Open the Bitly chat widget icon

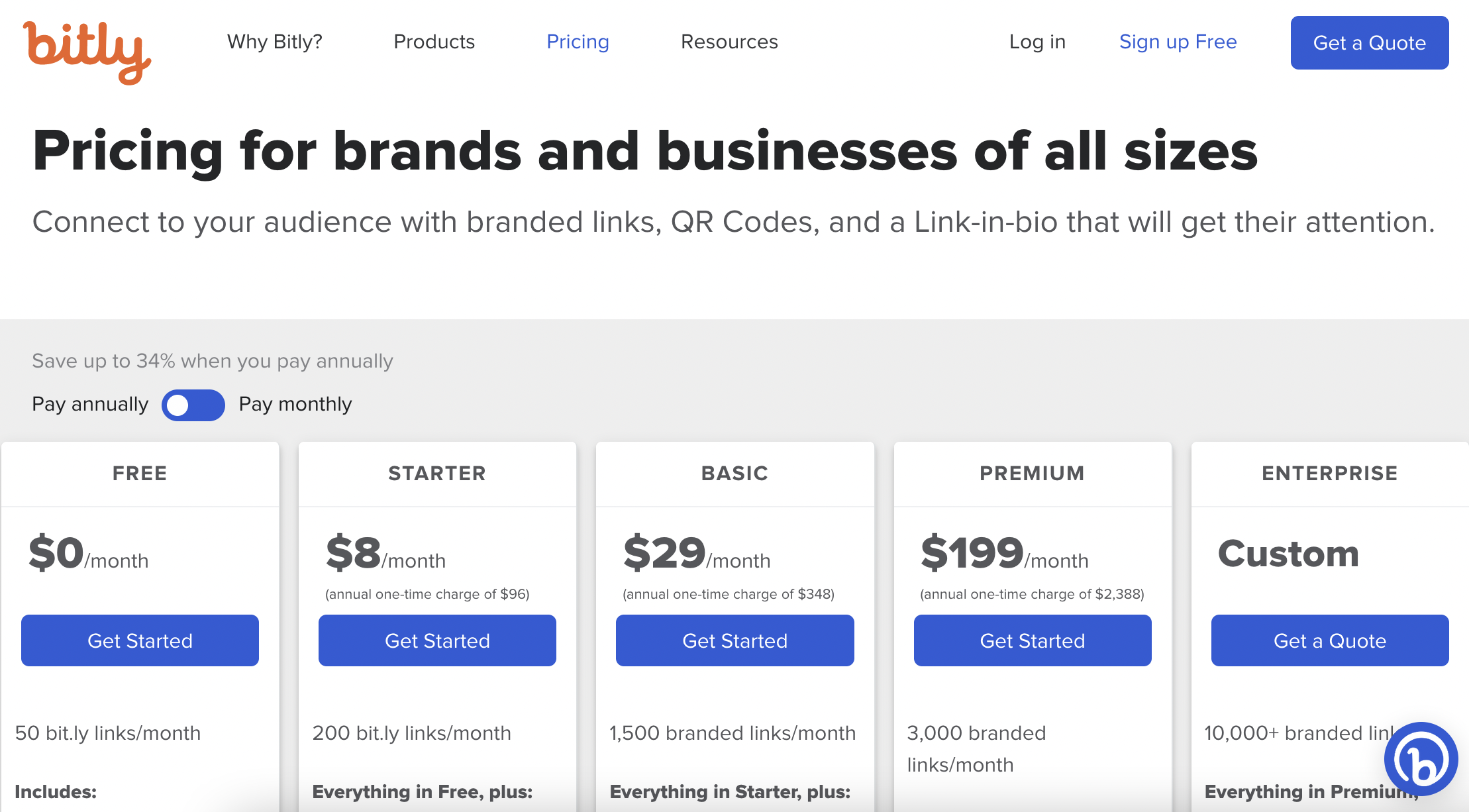point(1421,759)
